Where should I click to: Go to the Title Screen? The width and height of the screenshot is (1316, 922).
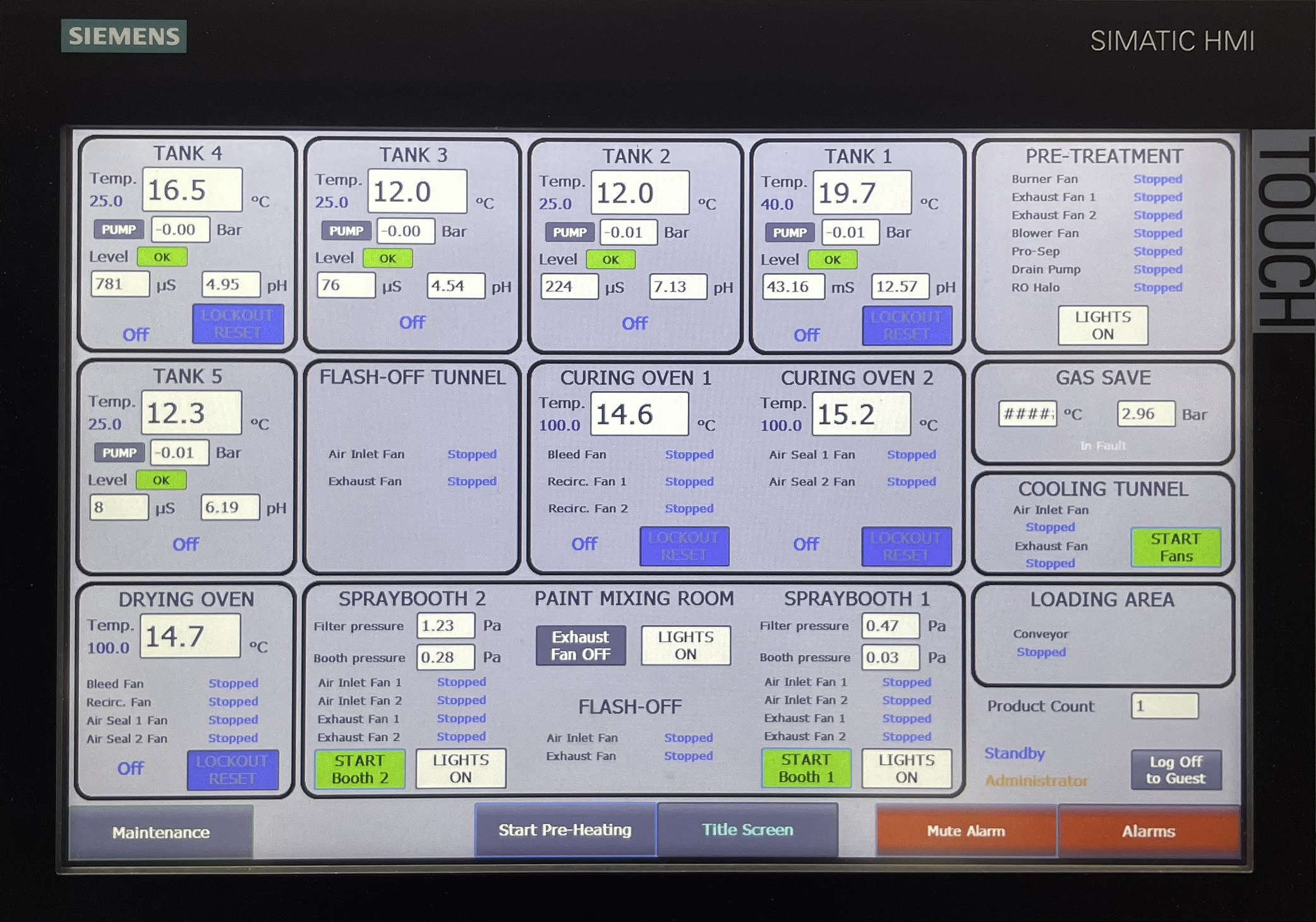[747, 830]
